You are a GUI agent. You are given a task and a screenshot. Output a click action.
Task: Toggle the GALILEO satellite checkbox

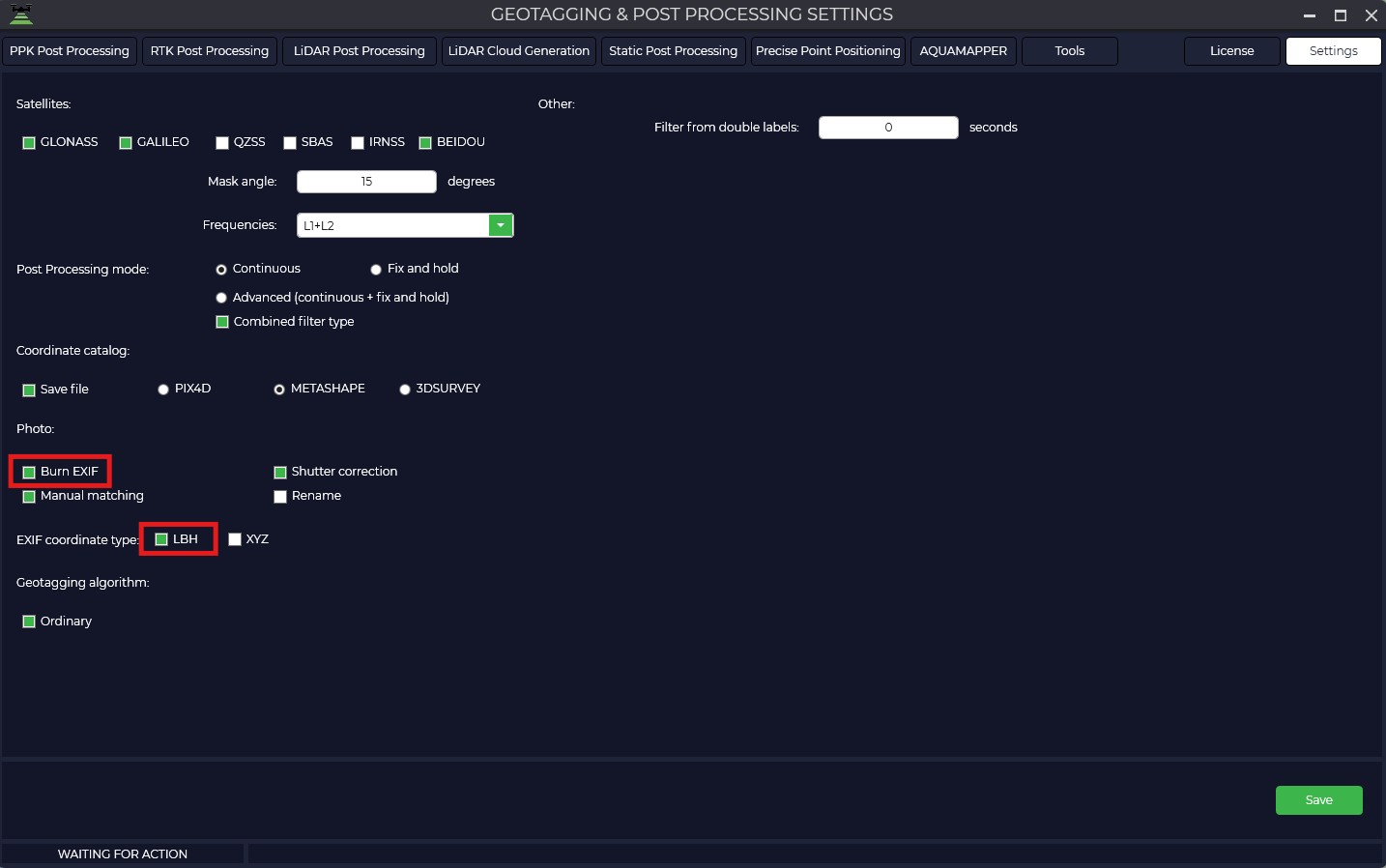coord(126,143)
